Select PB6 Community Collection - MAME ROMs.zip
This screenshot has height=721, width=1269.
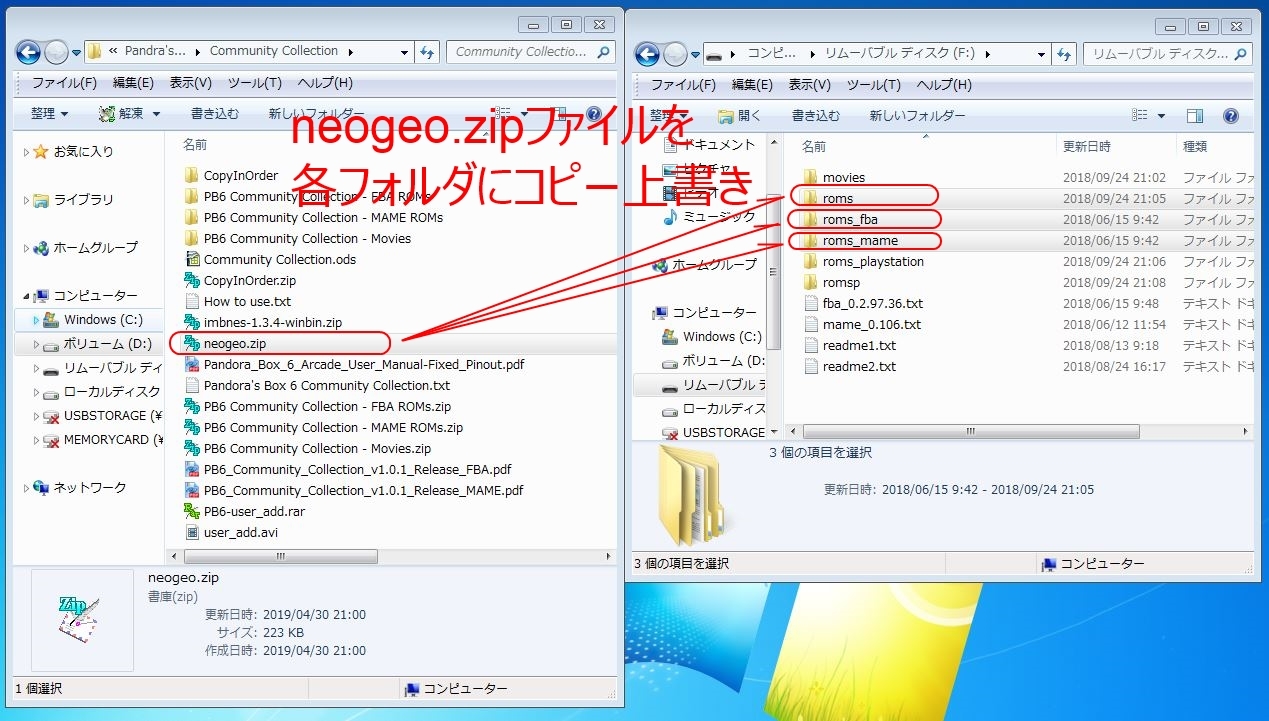(x=333, y=427)
